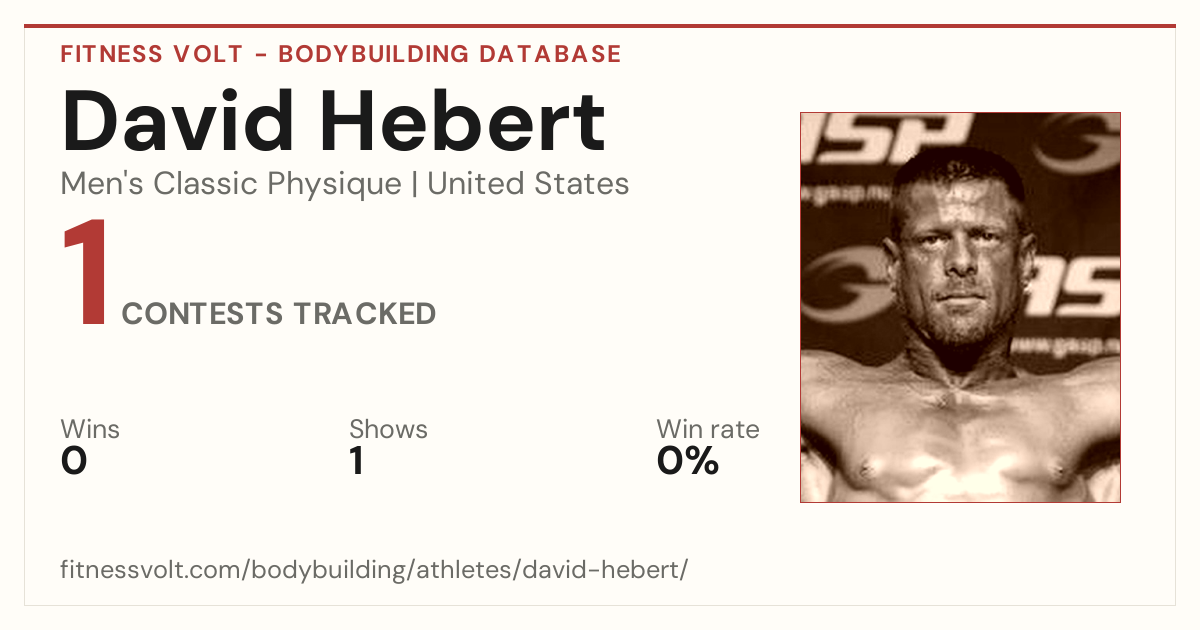The height and width of the screenshot is (630, 1200).
Task: Click the Shows stat label
Action: tap(388, 429)
